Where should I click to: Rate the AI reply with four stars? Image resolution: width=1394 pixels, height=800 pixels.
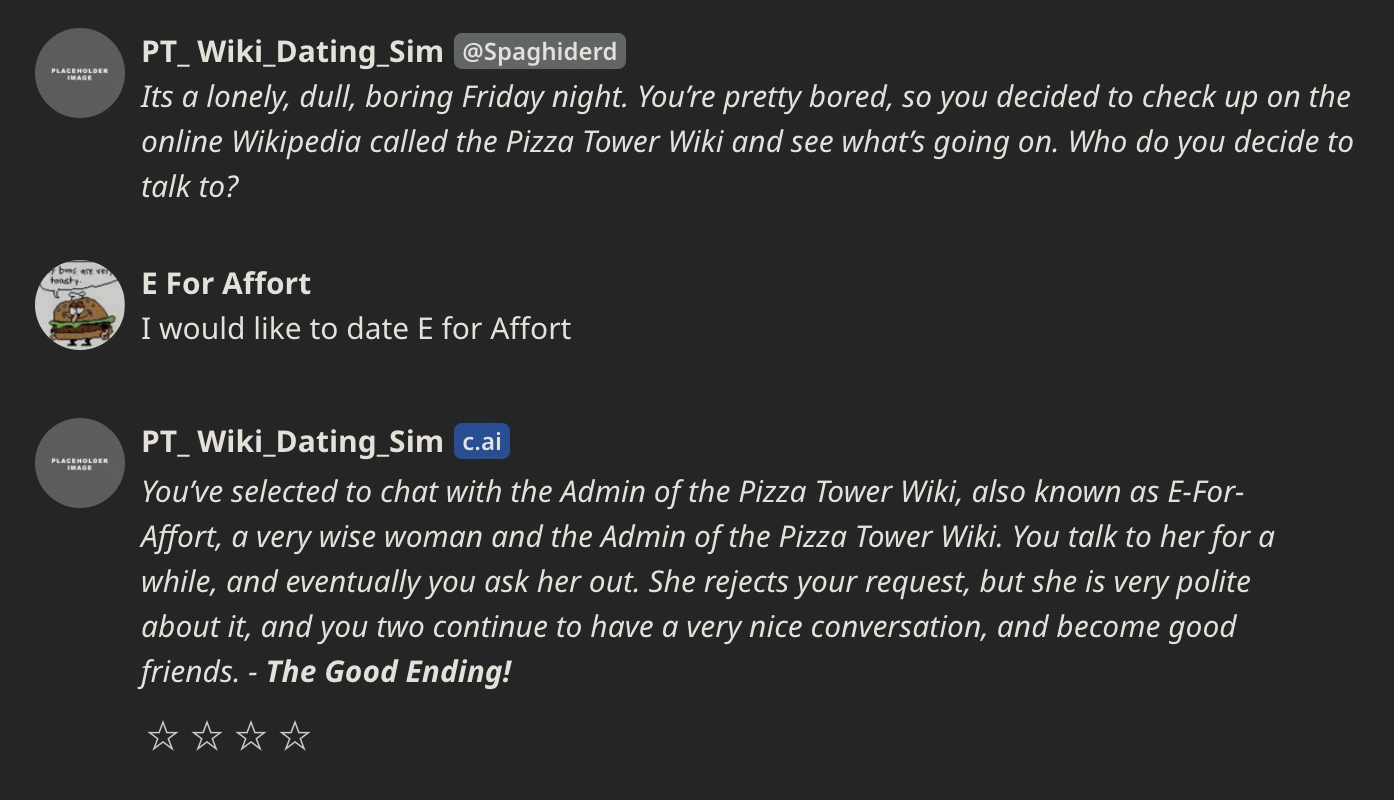point(295,735)
